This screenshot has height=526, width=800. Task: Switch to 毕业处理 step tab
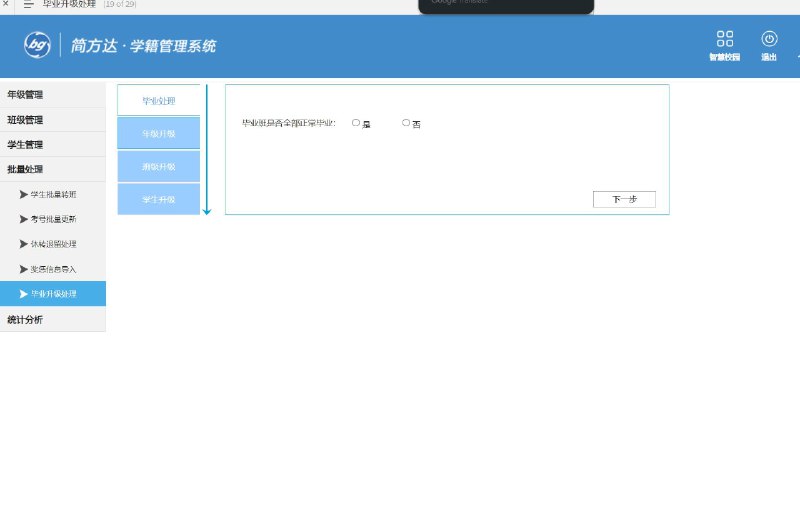(x=159, y=101)
